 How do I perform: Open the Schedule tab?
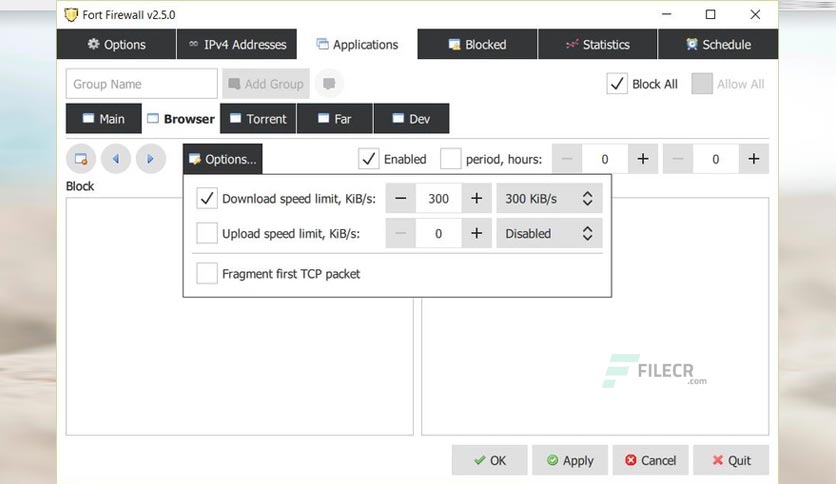pyautogui.click(x=718, y=44)
